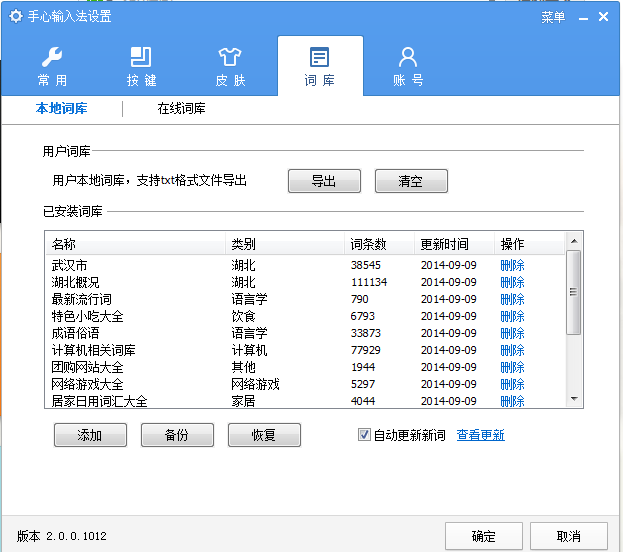Click 导出 to export user dictionary

[x=324, y=181]
